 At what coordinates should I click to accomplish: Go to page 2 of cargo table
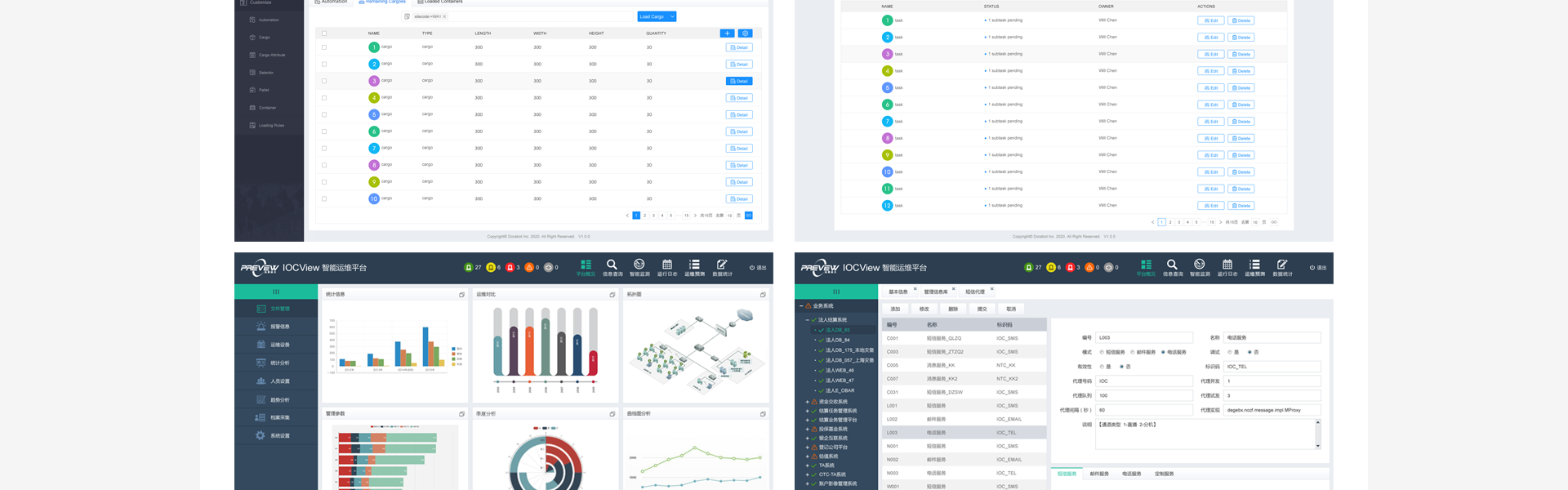click(x=645, y=216)
